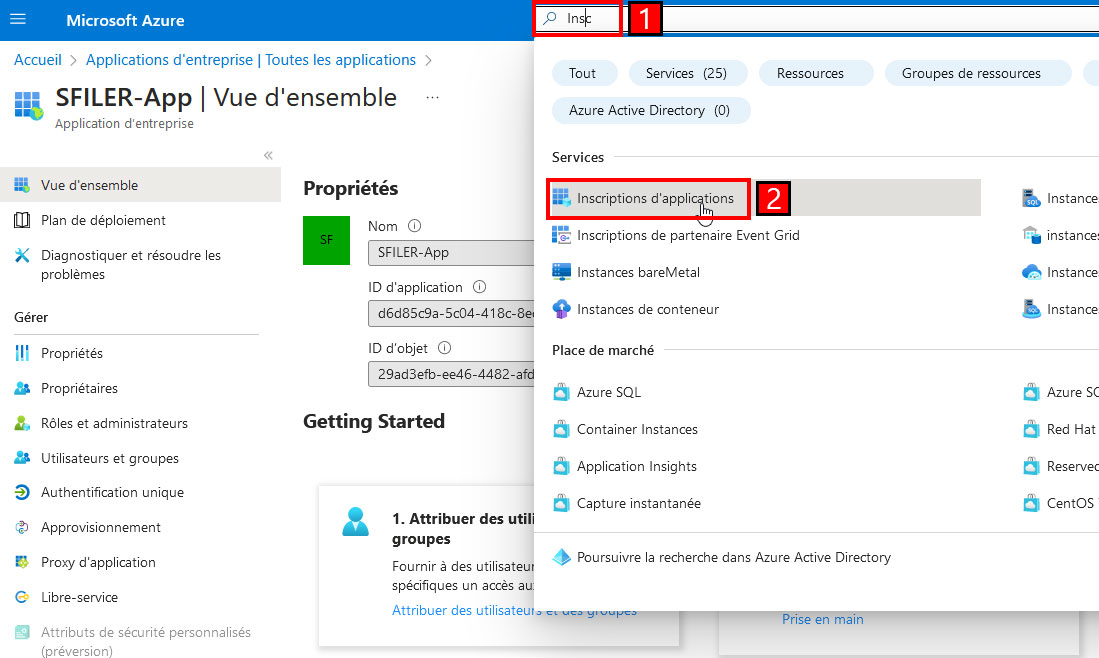This screenshot has height=658, width=1099.
Task: Open Container Instances marketplace result
Action: pos(637,430)
